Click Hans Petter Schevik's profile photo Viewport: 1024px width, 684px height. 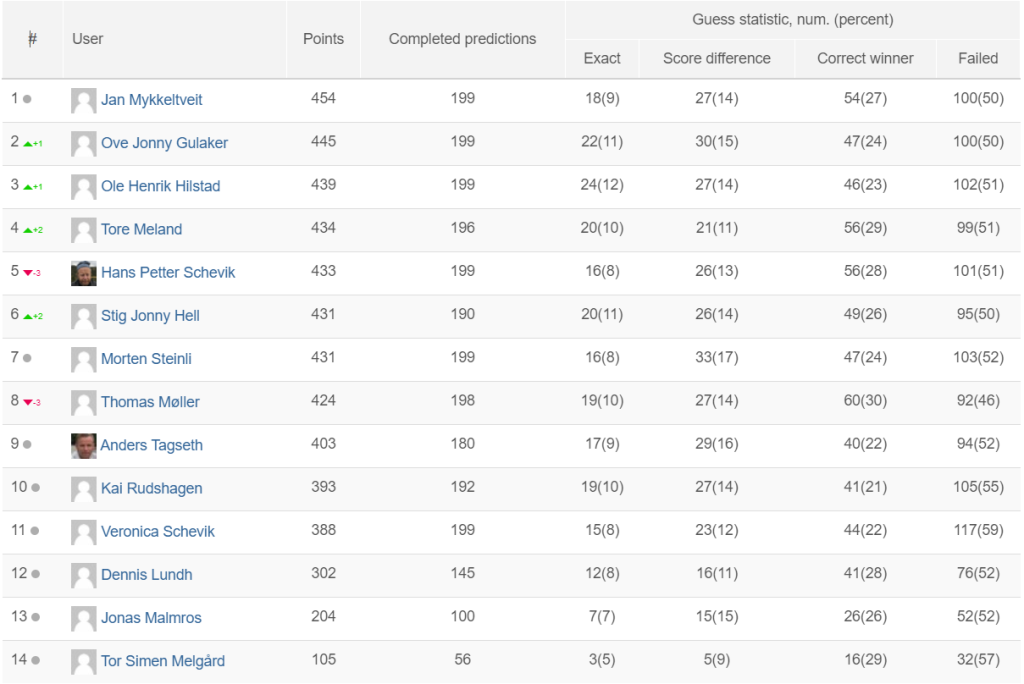[x=84, y=273]
